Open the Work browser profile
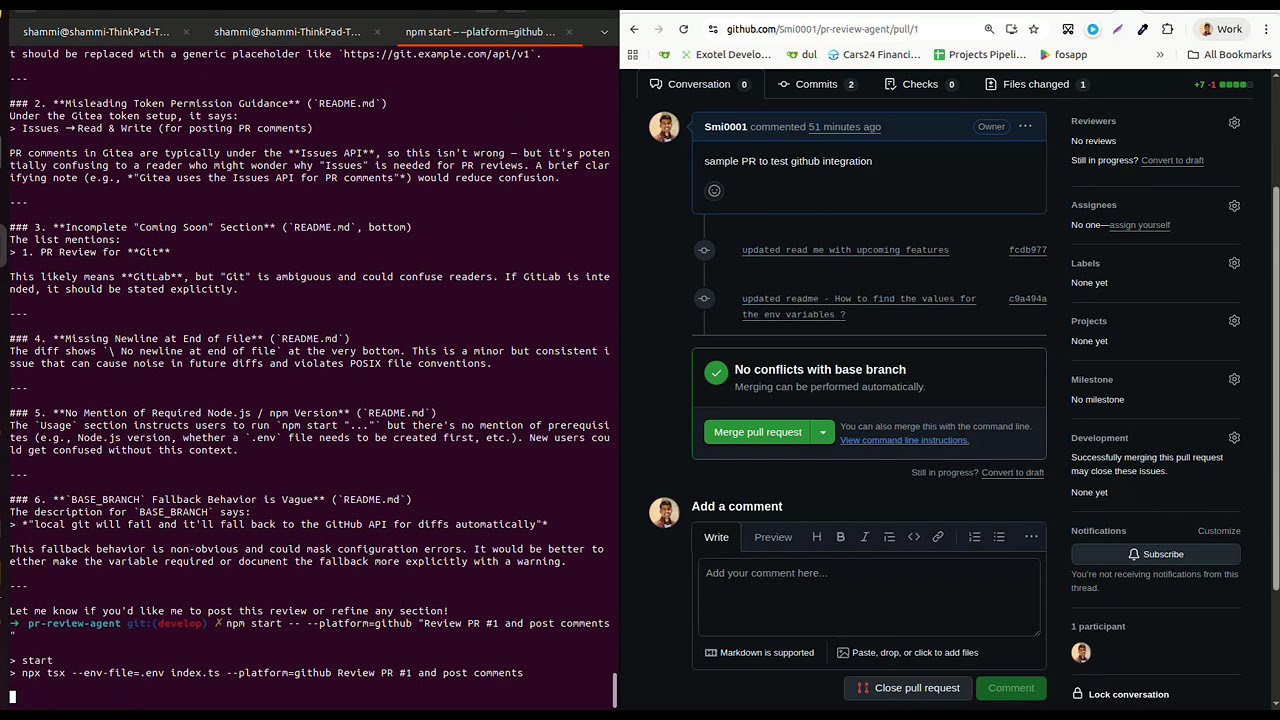The width and height of the screenshot is (1280, 720). 1221,29
